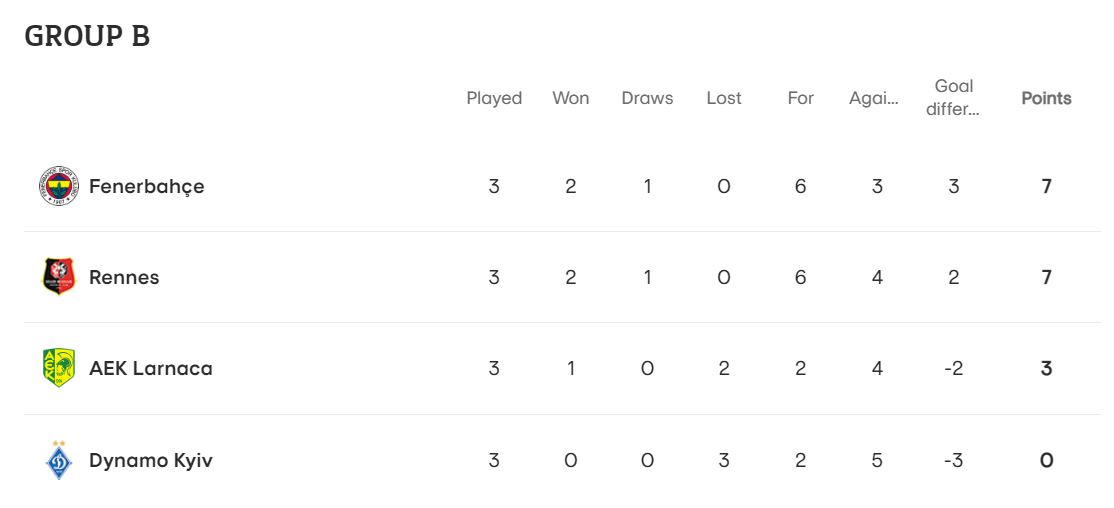Click the Goal difference column header
The image size is (1114, 508).
point(953,98)
